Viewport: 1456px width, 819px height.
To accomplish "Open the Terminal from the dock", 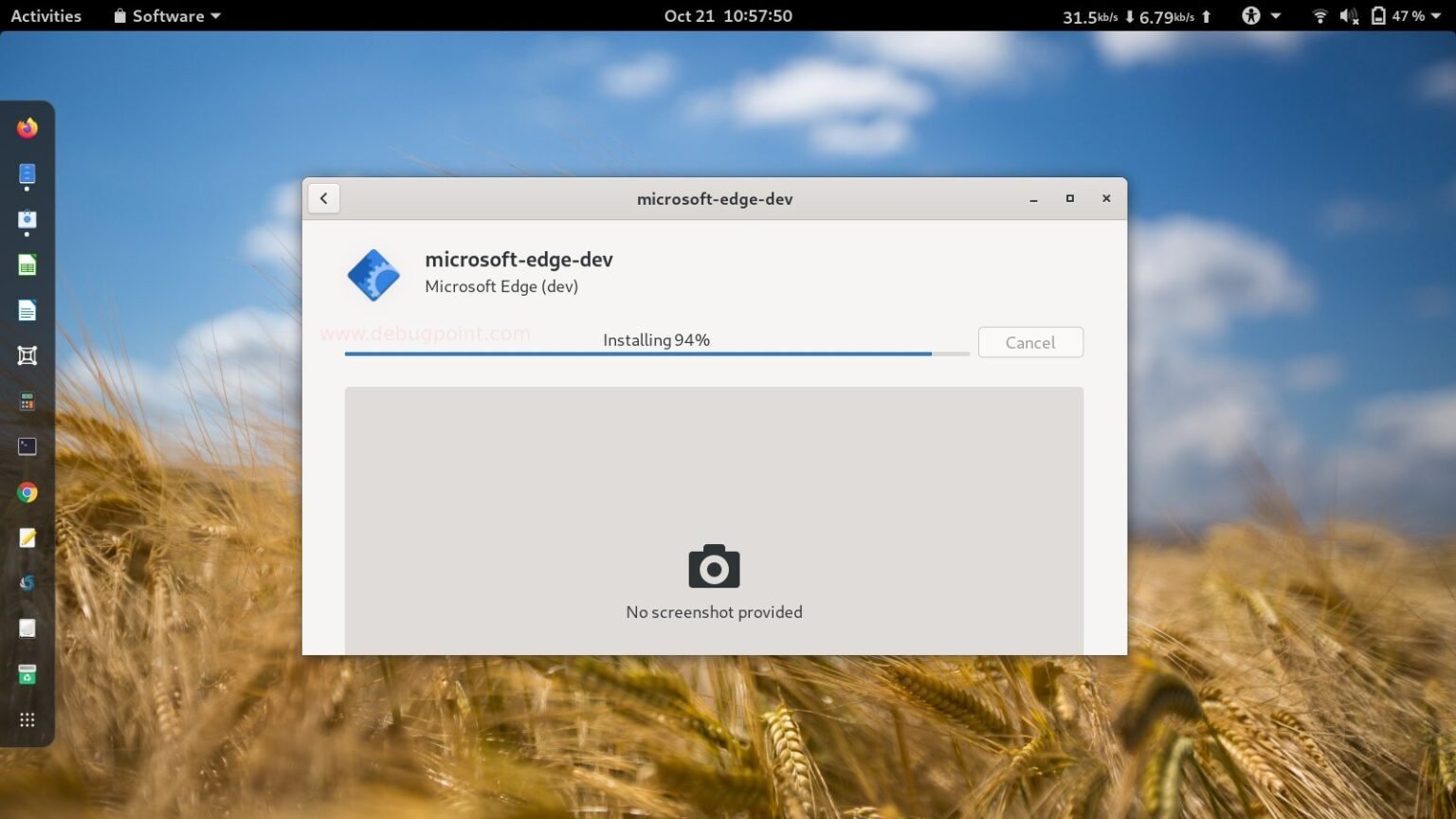I will coord(27,446).
